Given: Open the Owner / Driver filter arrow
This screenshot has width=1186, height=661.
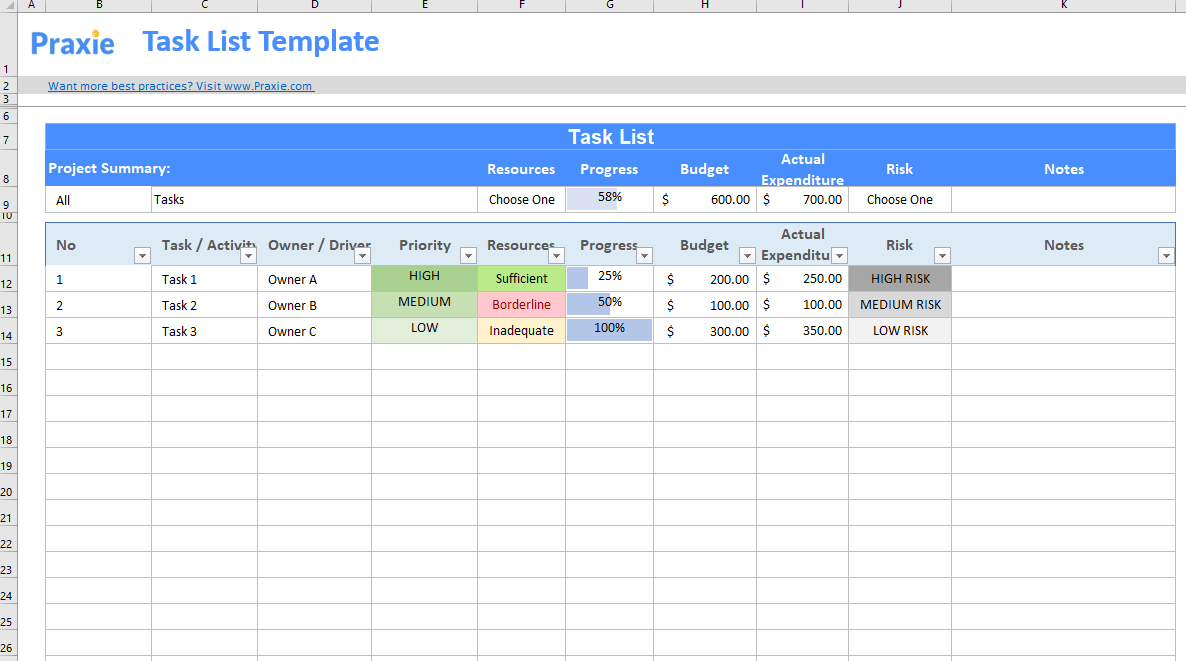Looking at the screenshot, I should [x=362, y=256].
